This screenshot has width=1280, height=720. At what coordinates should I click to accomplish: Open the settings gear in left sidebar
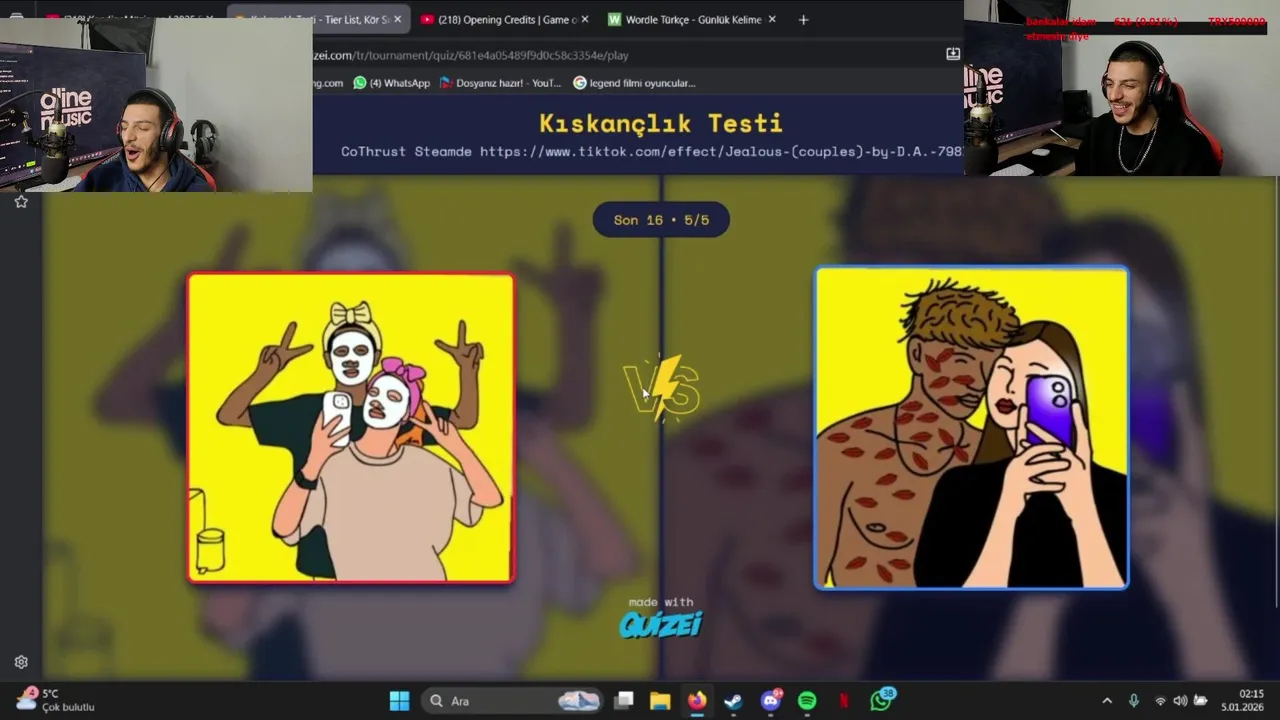(21, 662)
